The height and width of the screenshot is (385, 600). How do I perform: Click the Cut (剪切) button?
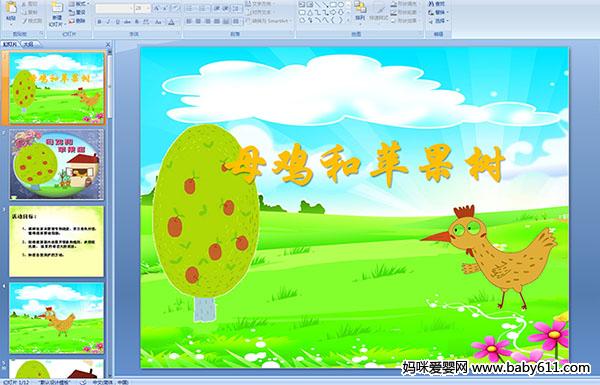(x=29, y=4)
